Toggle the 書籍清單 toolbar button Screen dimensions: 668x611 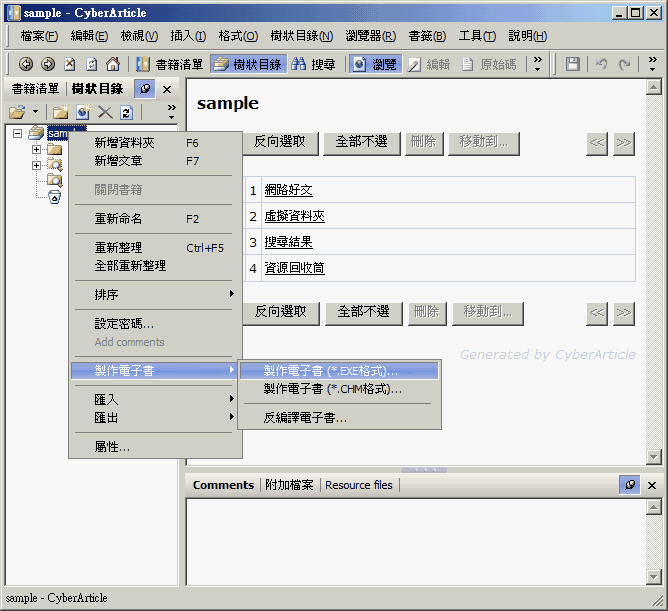tap(170, 64)
